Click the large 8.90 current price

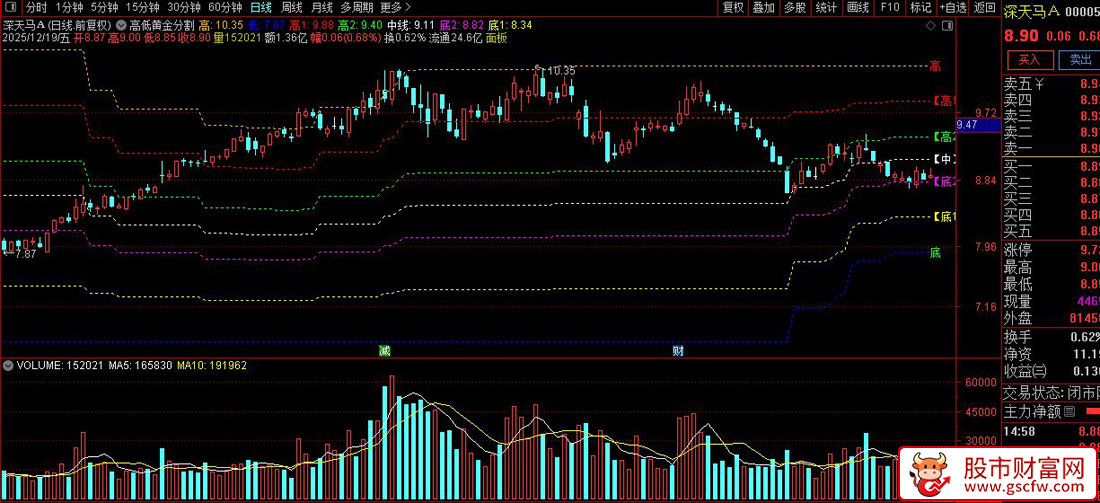(x=1019, y=36)
